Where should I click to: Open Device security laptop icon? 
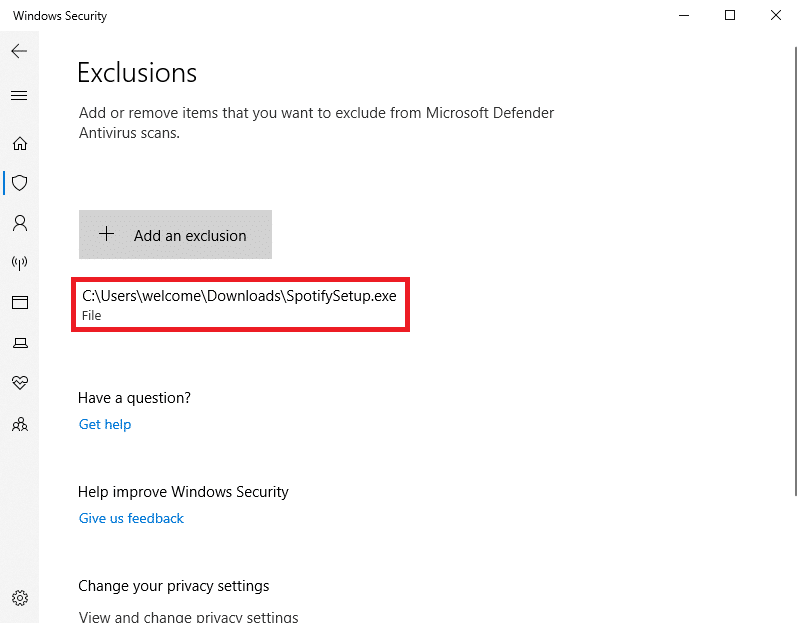20,343
